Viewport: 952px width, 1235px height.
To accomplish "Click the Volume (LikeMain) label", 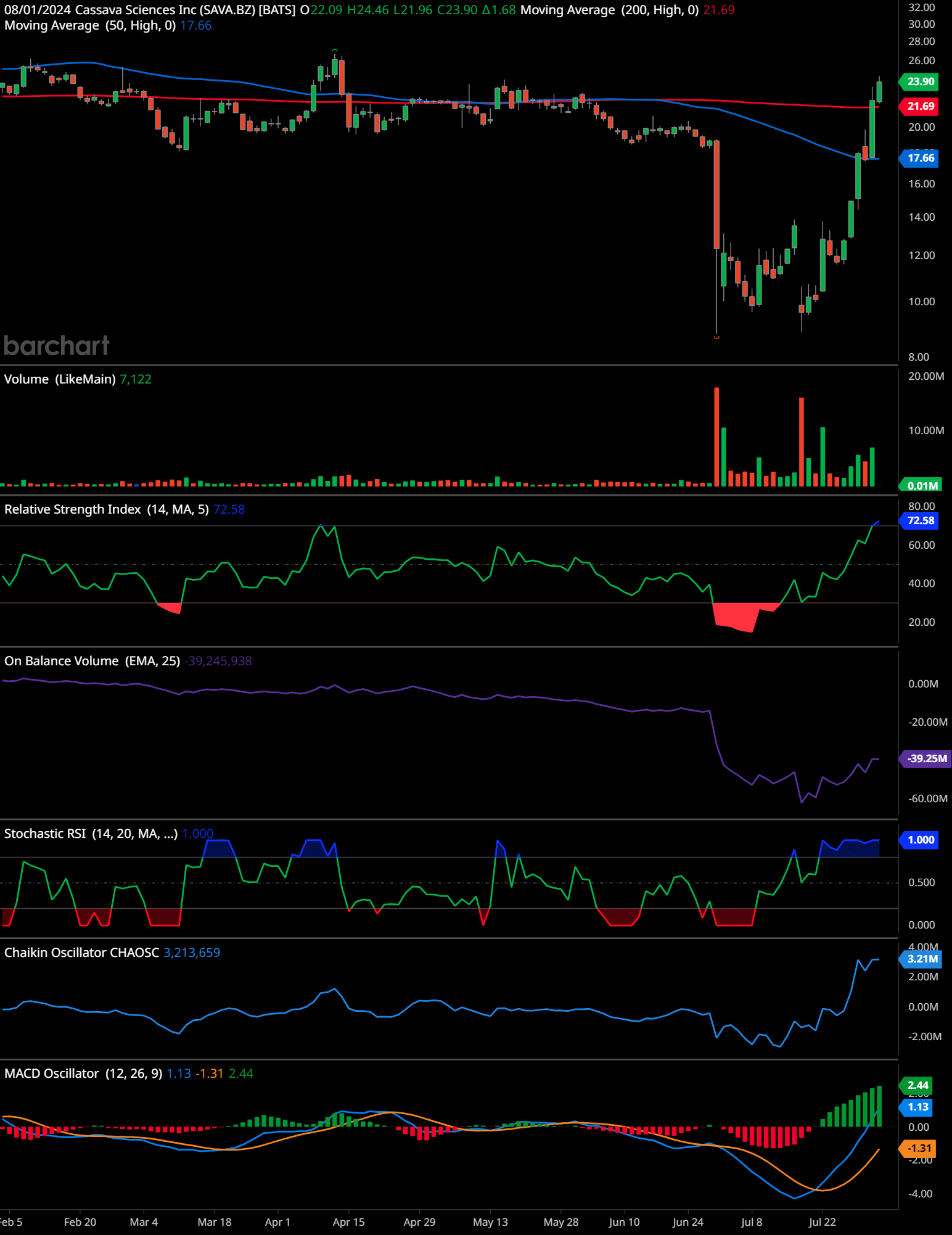I will coord(60,379).
